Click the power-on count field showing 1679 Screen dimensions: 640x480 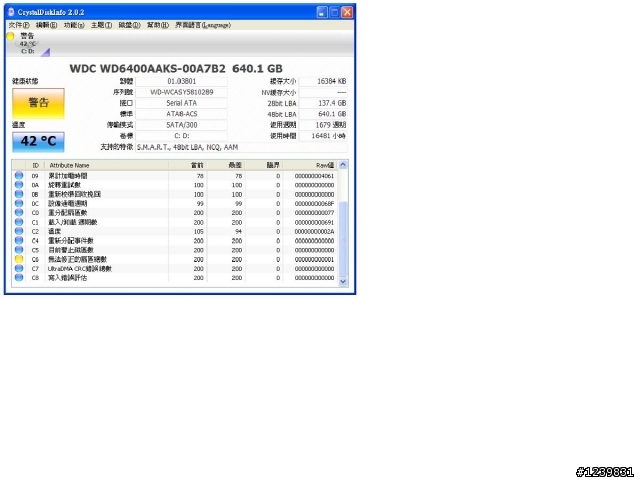(323, 125)
